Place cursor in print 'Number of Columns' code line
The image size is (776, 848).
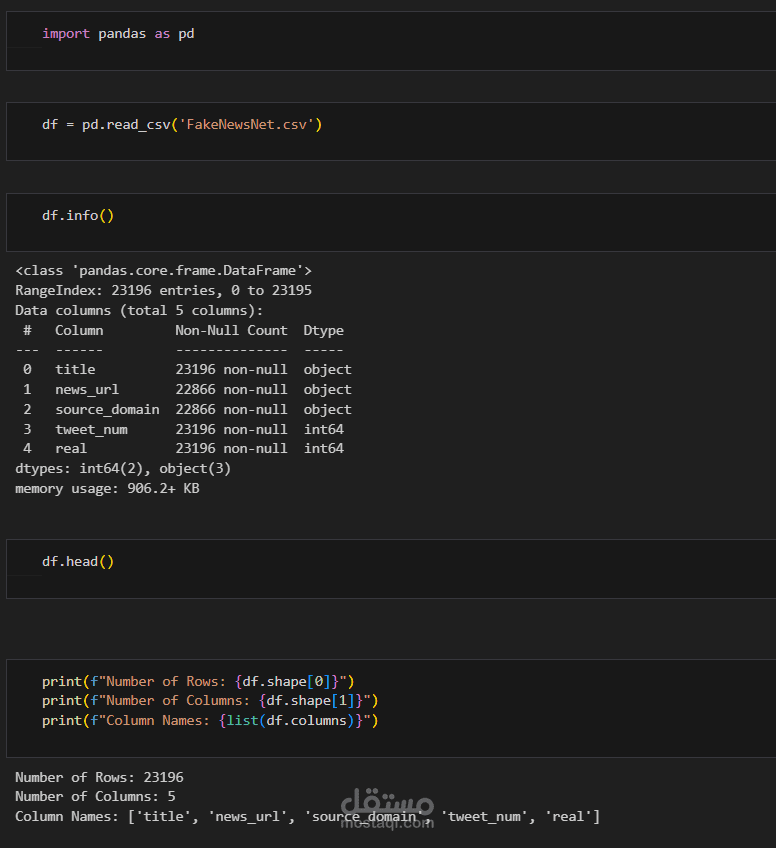pyautogui.click(x=210, y=701)
